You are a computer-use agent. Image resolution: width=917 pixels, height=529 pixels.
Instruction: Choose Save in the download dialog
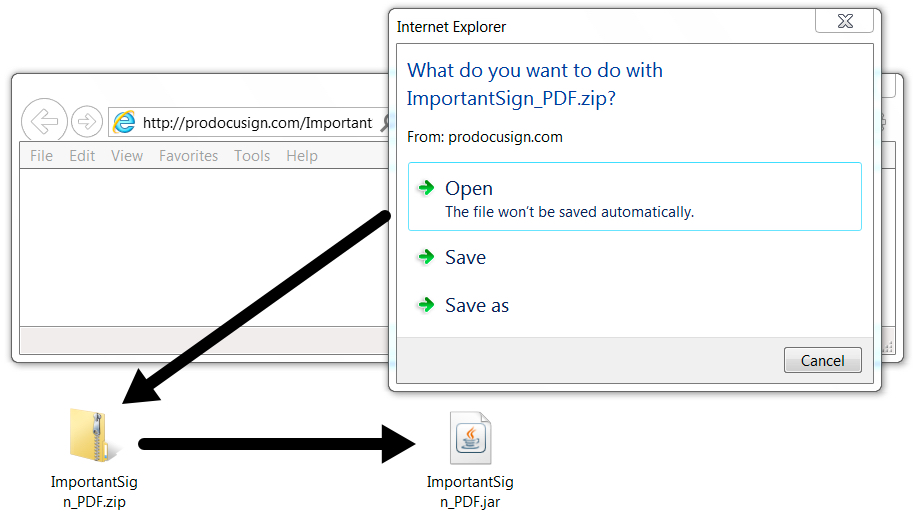click(x=466, y=257)
